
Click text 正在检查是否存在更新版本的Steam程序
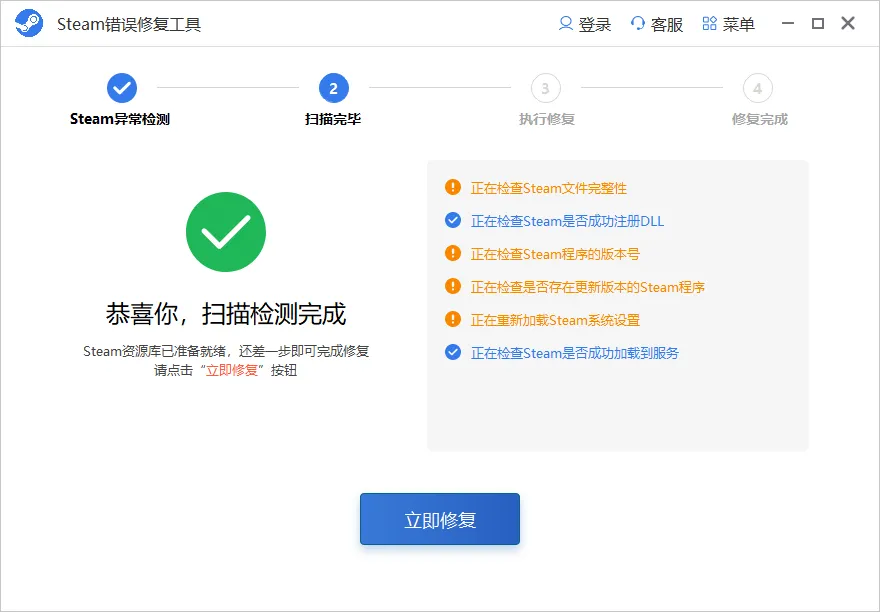pyautogui.click(x=588, y=287)
